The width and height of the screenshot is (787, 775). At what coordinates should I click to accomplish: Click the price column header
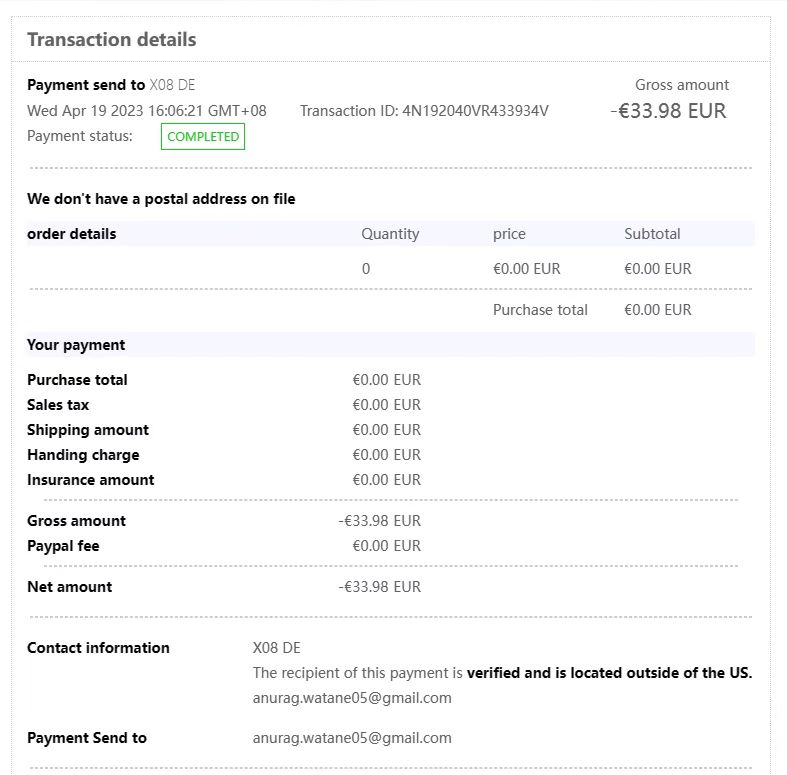(509, 234)
